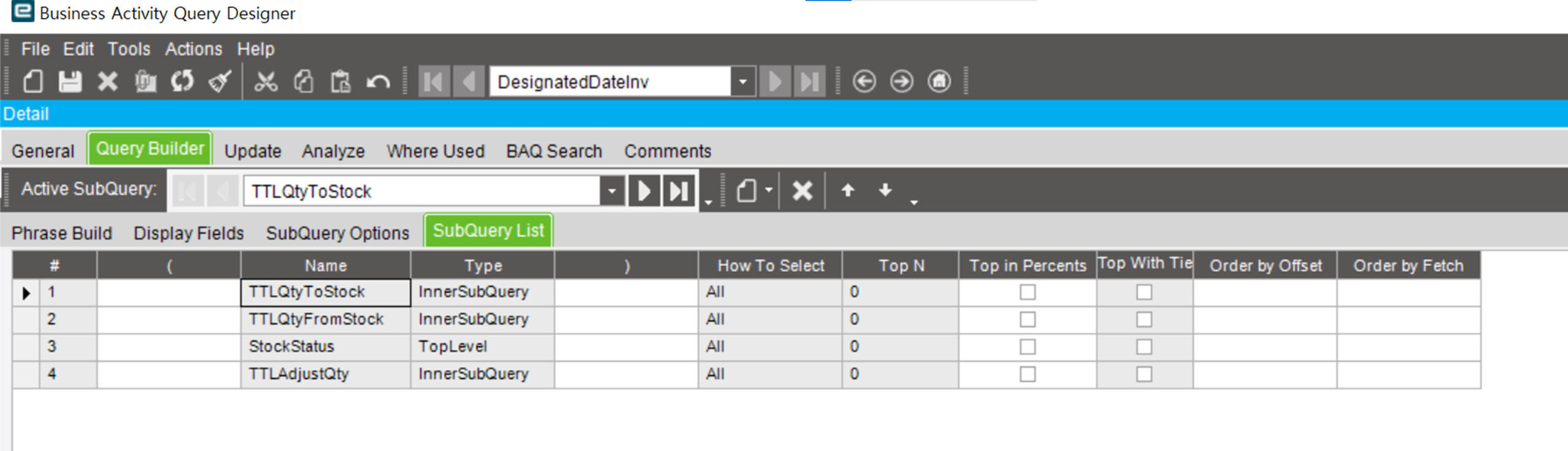
Task: Toggle Top With Ties for StockStatus
Action: pyautogui.click(x=1144, y=347)
